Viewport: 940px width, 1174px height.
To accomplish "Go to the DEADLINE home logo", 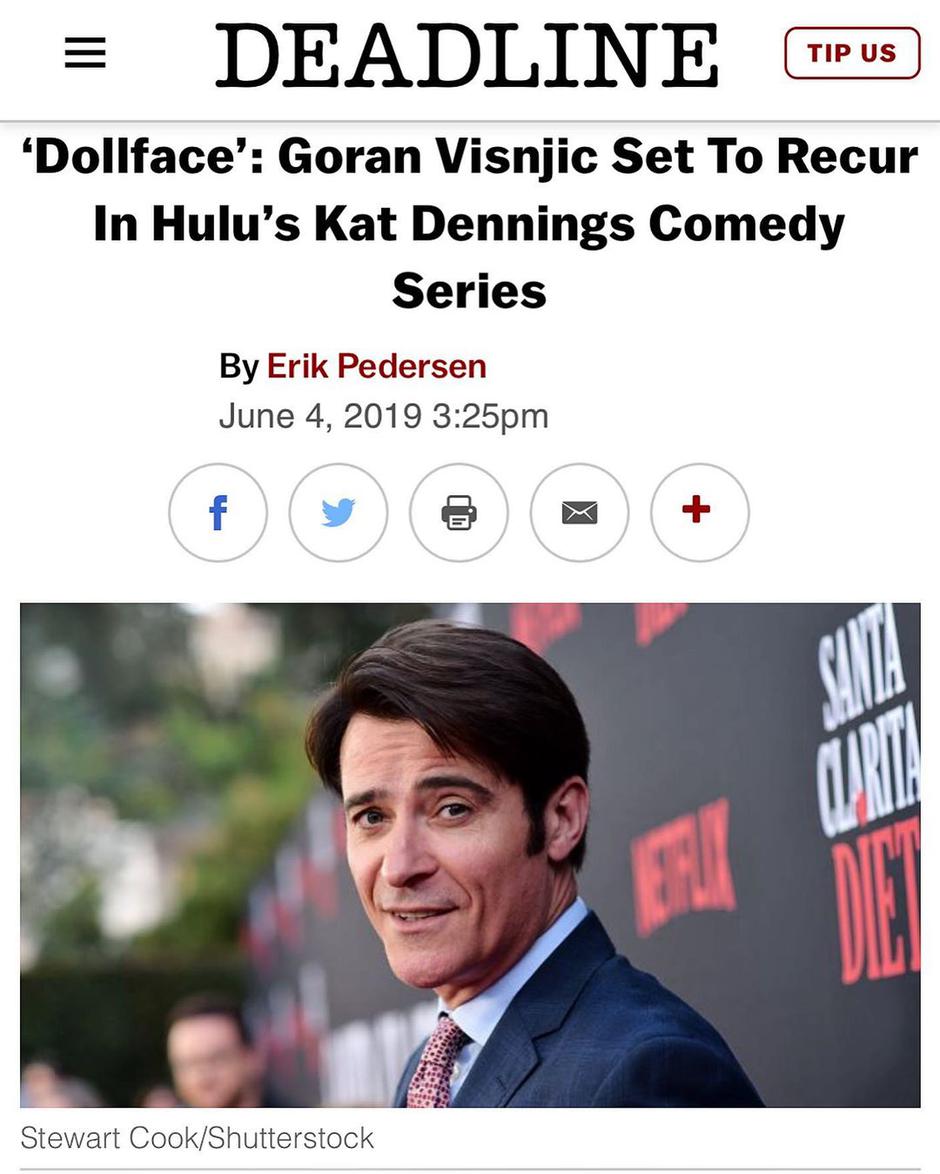I will point(467,54).
